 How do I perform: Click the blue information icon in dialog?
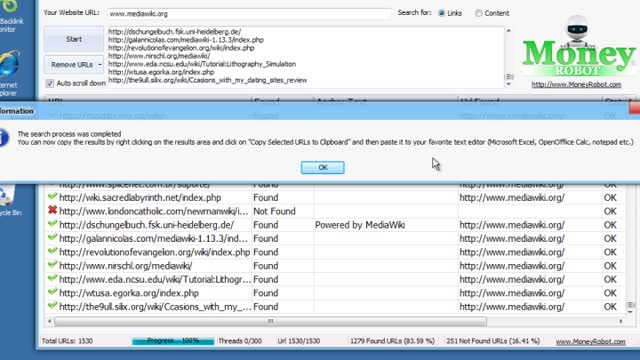click(x=3, y=138)
